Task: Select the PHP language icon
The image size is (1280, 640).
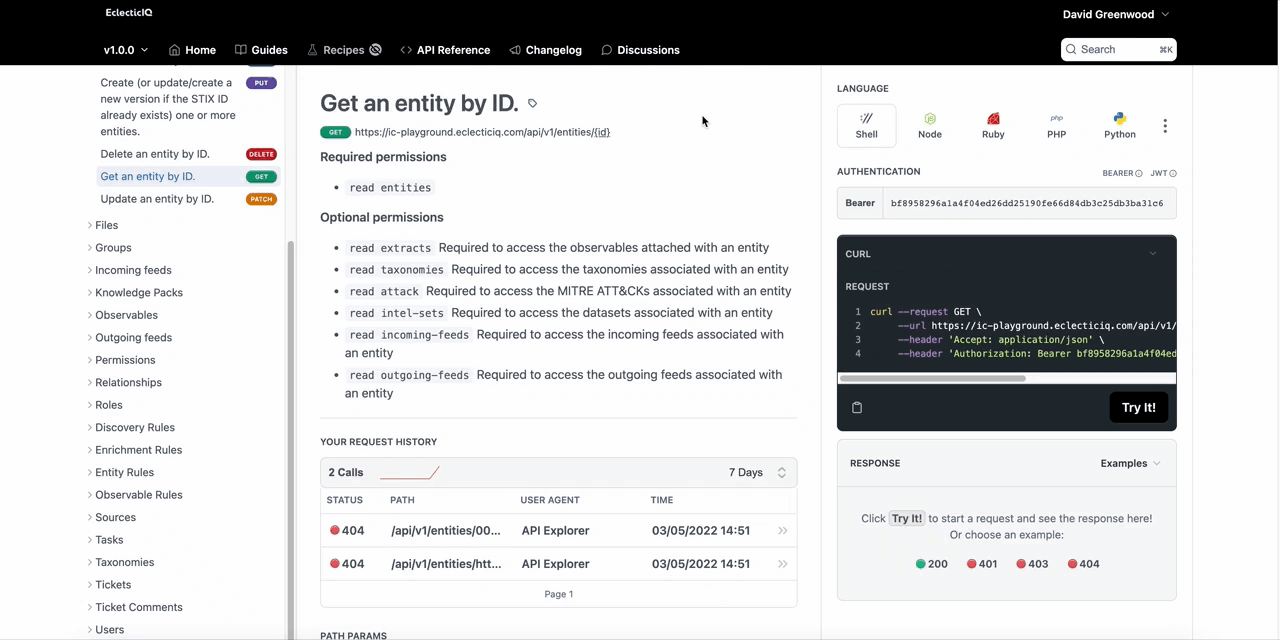Action: pos(1056,125)
